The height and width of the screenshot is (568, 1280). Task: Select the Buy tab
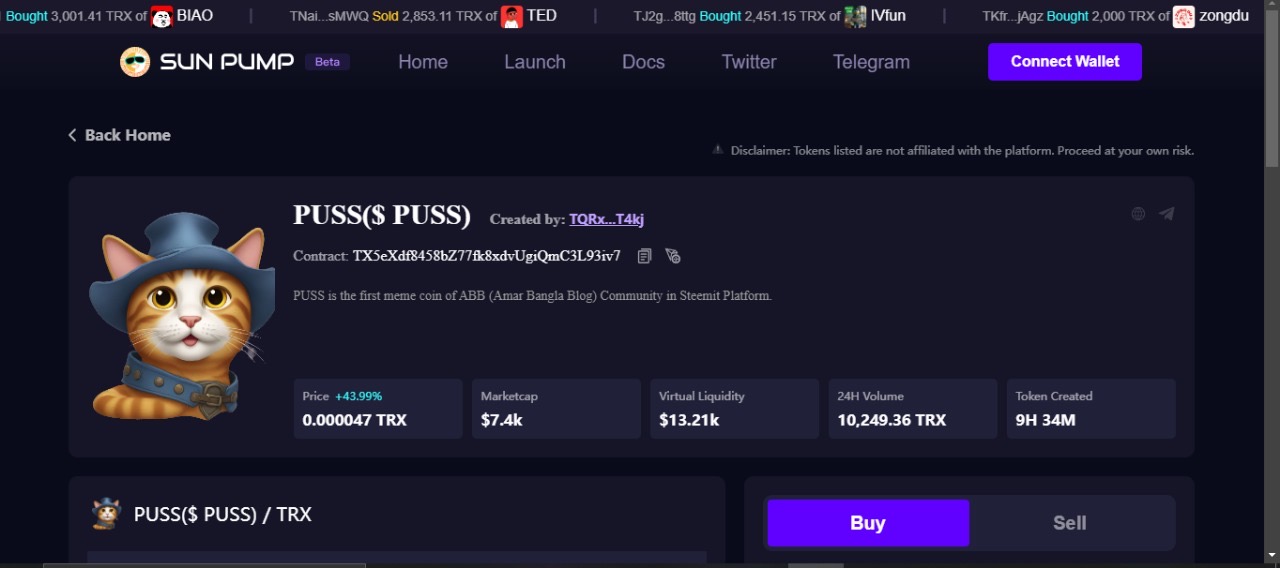868,523
